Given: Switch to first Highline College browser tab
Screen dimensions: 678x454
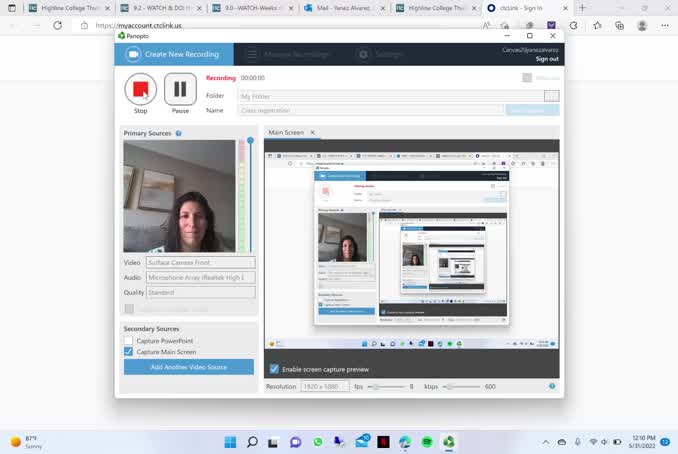Looking at the screenshot, I should 69,8.
